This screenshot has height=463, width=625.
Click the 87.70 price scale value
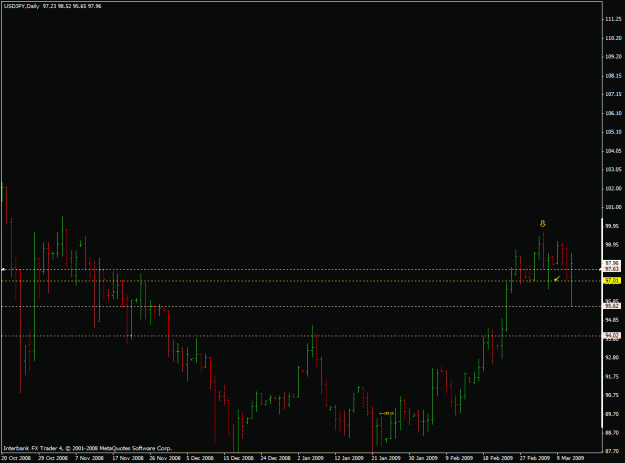[612, 451]
